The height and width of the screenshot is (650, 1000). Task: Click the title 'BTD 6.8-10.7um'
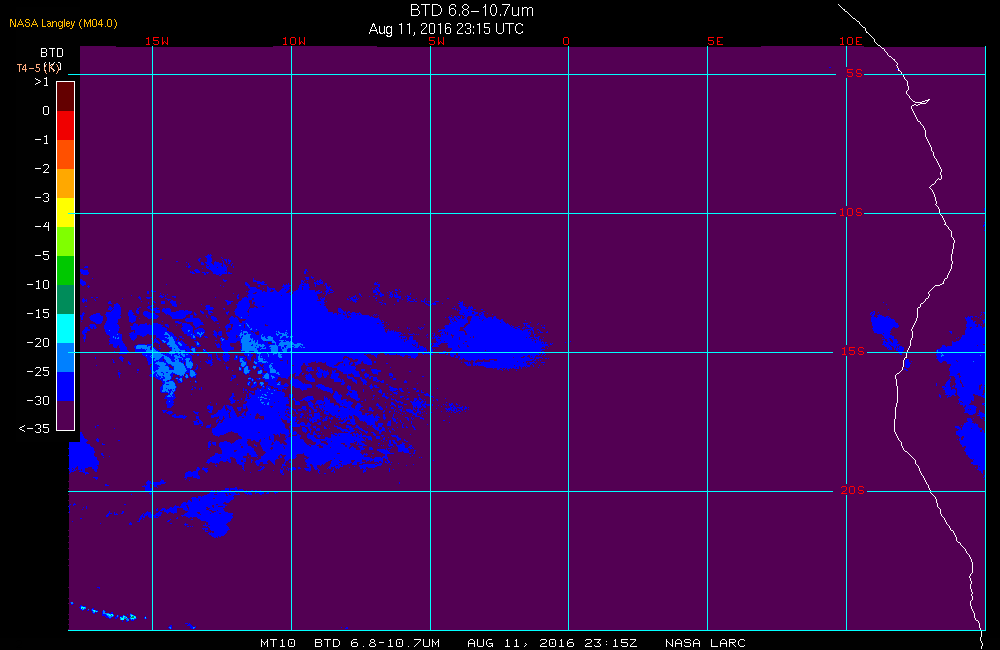click(x=472, y=10)
